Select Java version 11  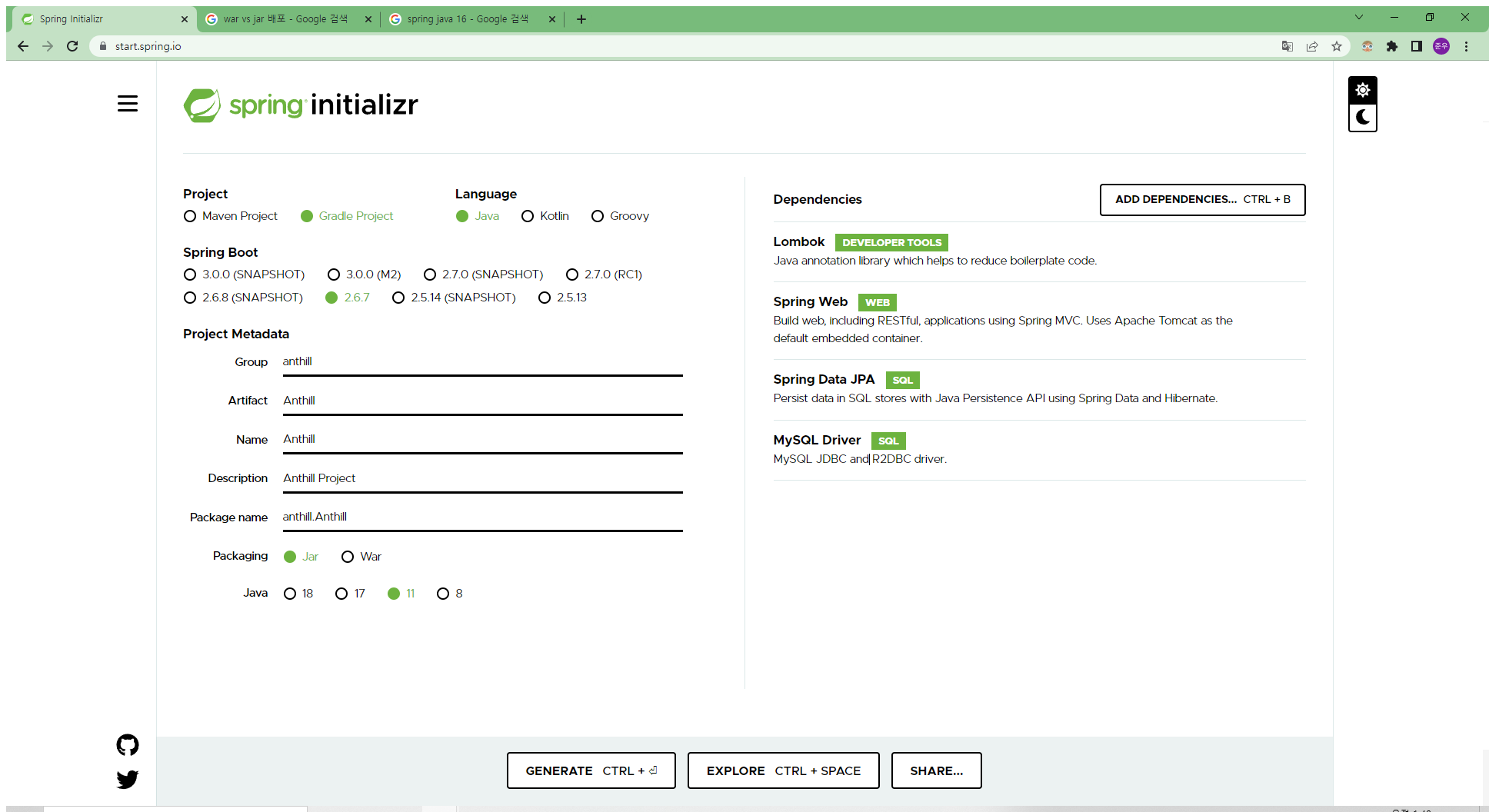click(x=401, y=594)
